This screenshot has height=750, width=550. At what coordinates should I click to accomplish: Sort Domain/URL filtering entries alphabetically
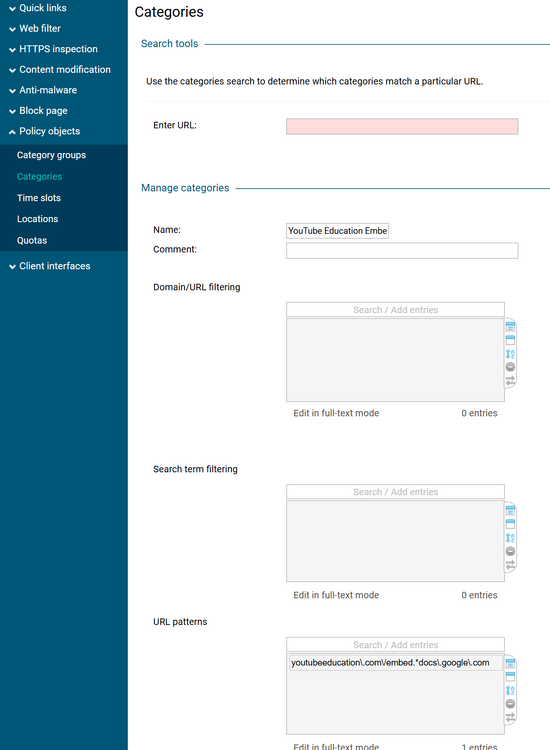[x=510, y=354]
